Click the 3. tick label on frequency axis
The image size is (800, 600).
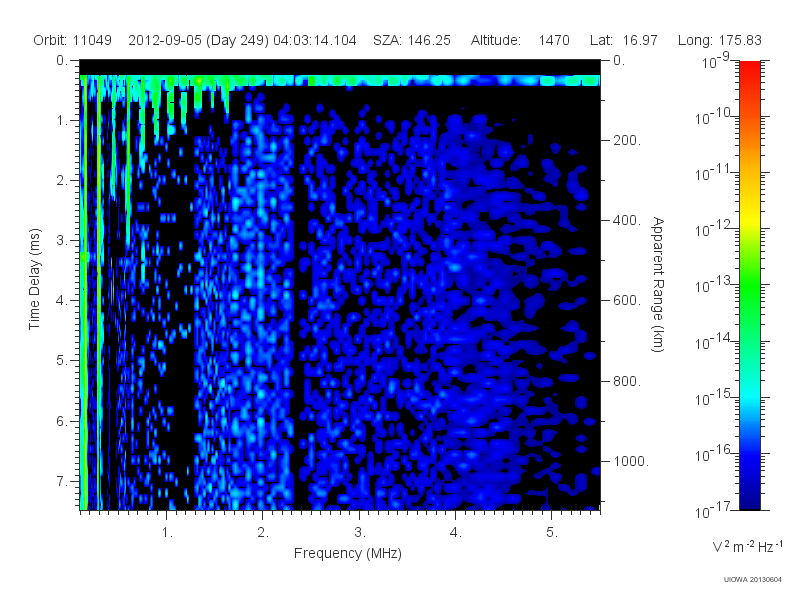(359, 533)
